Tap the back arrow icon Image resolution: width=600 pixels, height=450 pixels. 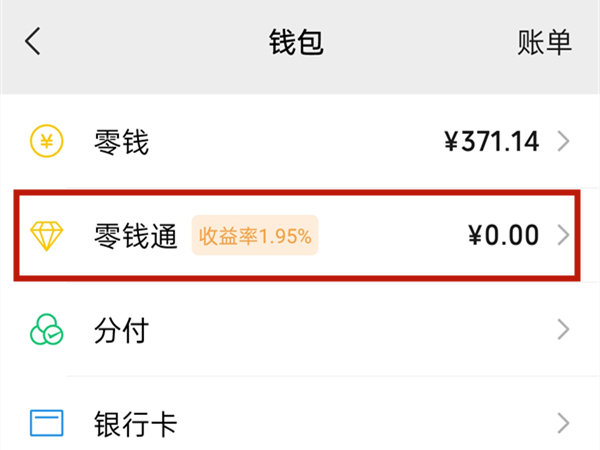(x=33, y=42)
